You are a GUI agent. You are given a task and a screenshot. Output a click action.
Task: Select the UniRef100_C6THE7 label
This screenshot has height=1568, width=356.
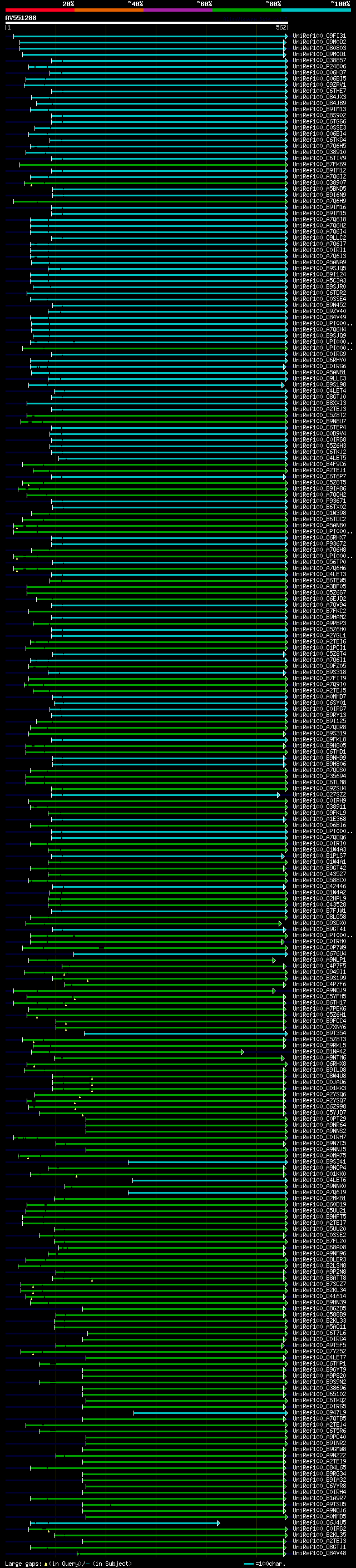(x=319, y=91)
